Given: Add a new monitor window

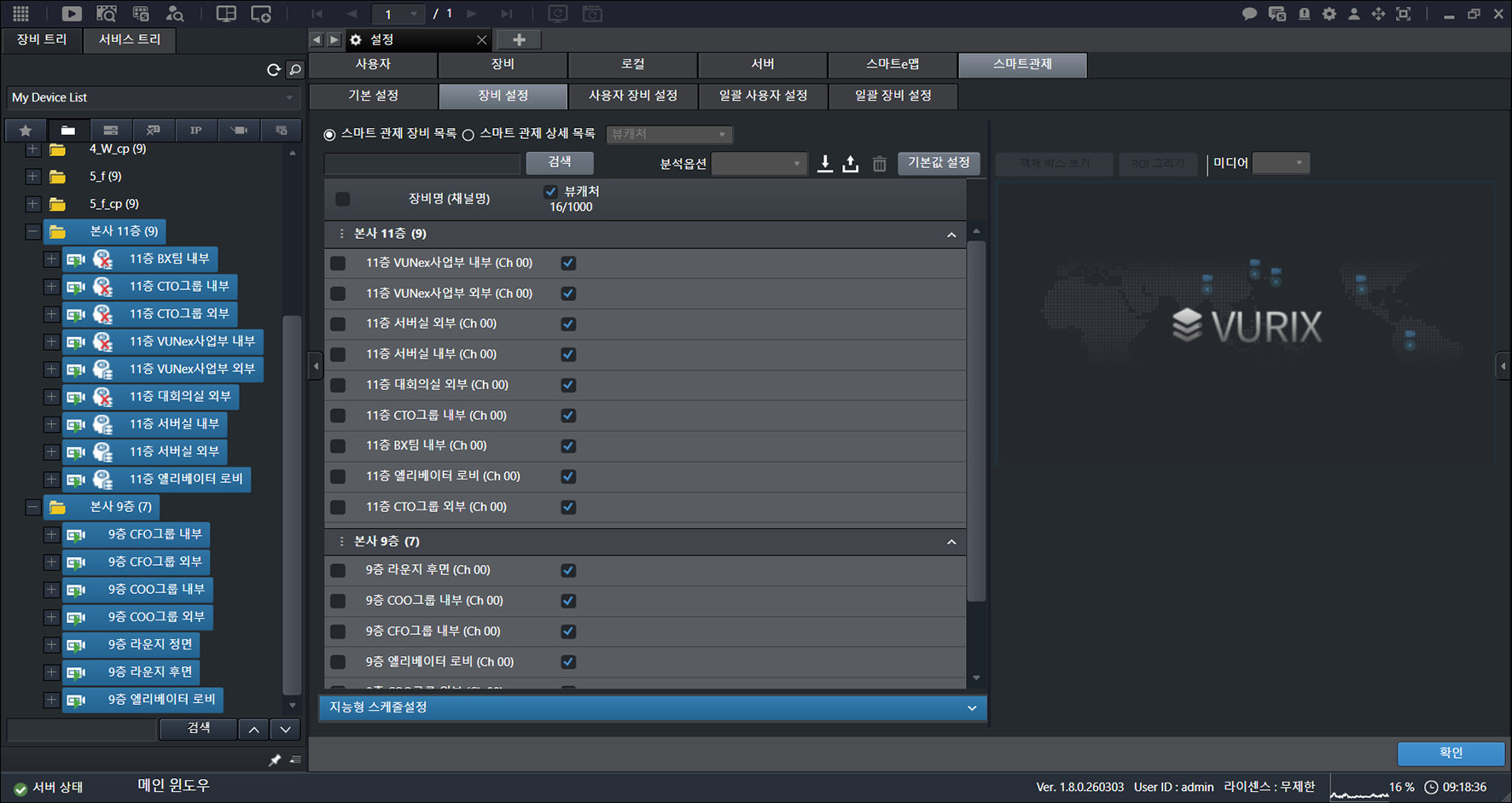Looking at the screenshot, I should [261, 14].
